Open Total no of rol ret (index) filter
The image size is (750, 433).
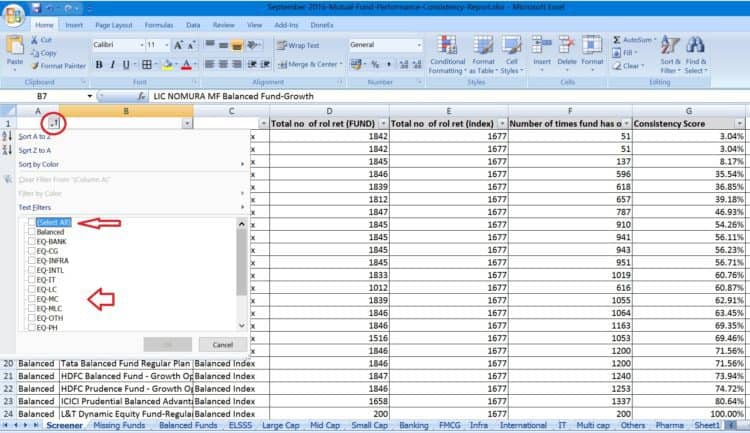[502, 124]
